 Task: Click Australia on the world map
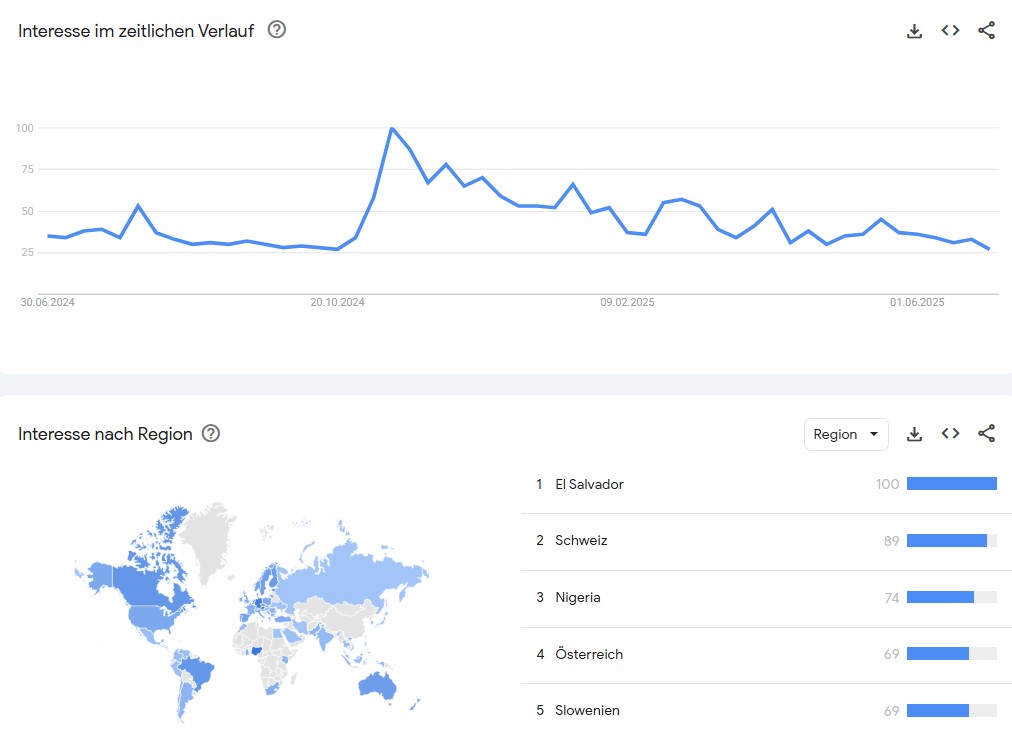pos(376,685)
